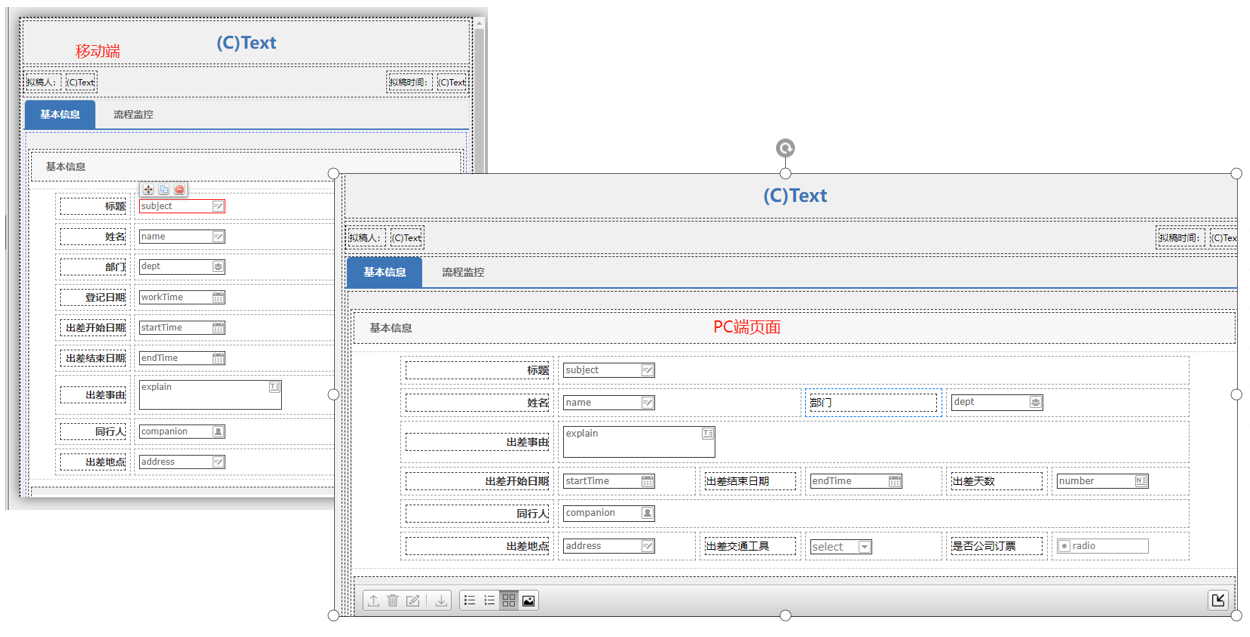The width and height of the screenshot is (1250, 637).
Task: Click the dept organization icon in mobile form
Action: pos(218,267)
